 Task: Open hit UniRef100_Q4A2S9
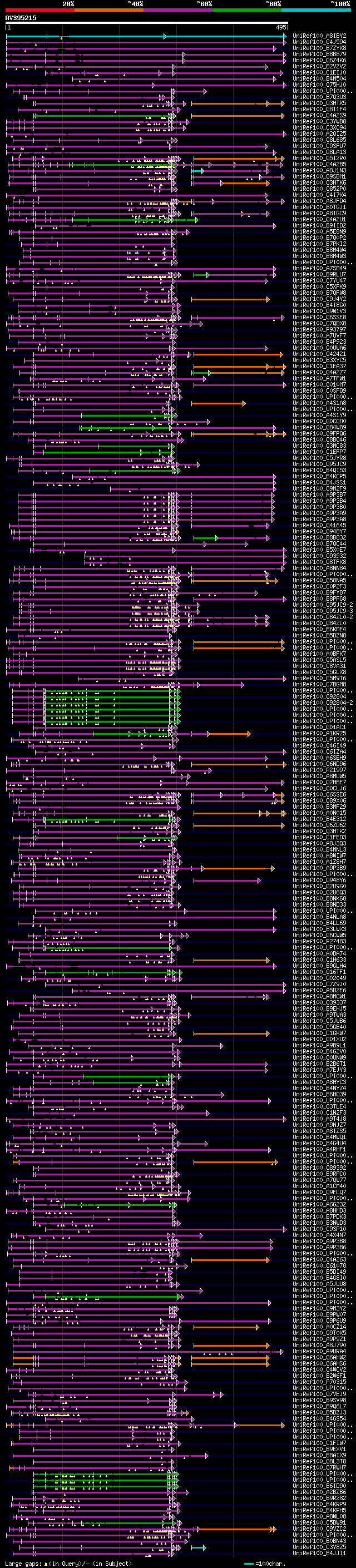[319, 115]
